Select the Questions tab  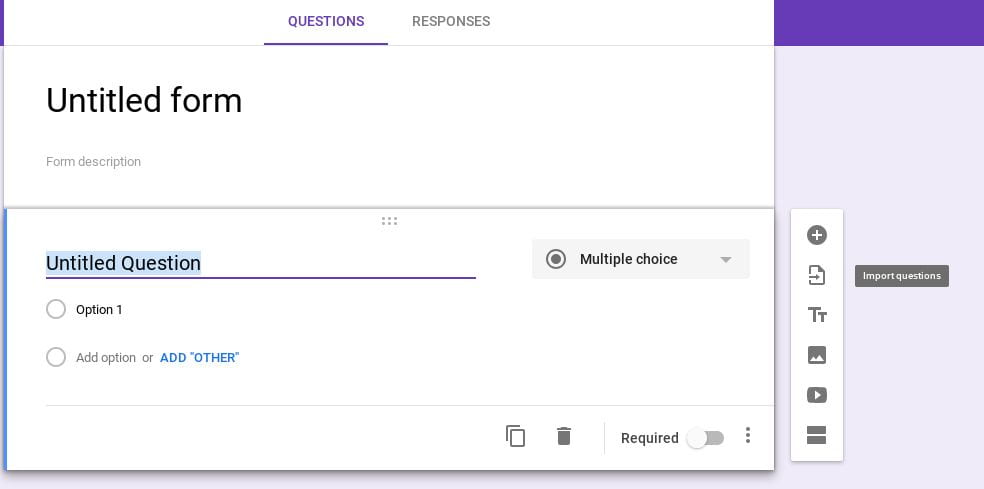tap(326, 21)
